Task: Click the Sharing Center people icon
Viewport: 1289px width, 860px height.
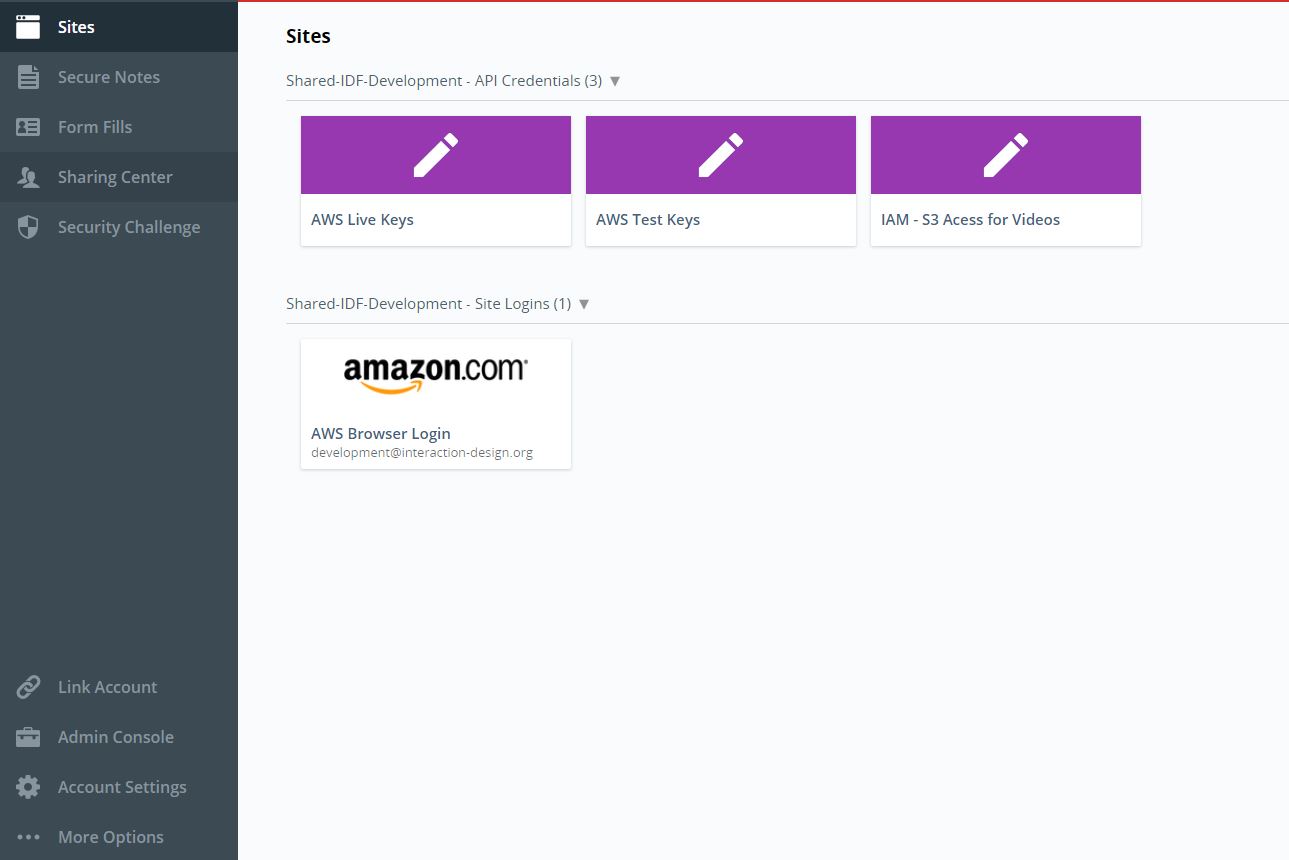Action: click(28, 177)
